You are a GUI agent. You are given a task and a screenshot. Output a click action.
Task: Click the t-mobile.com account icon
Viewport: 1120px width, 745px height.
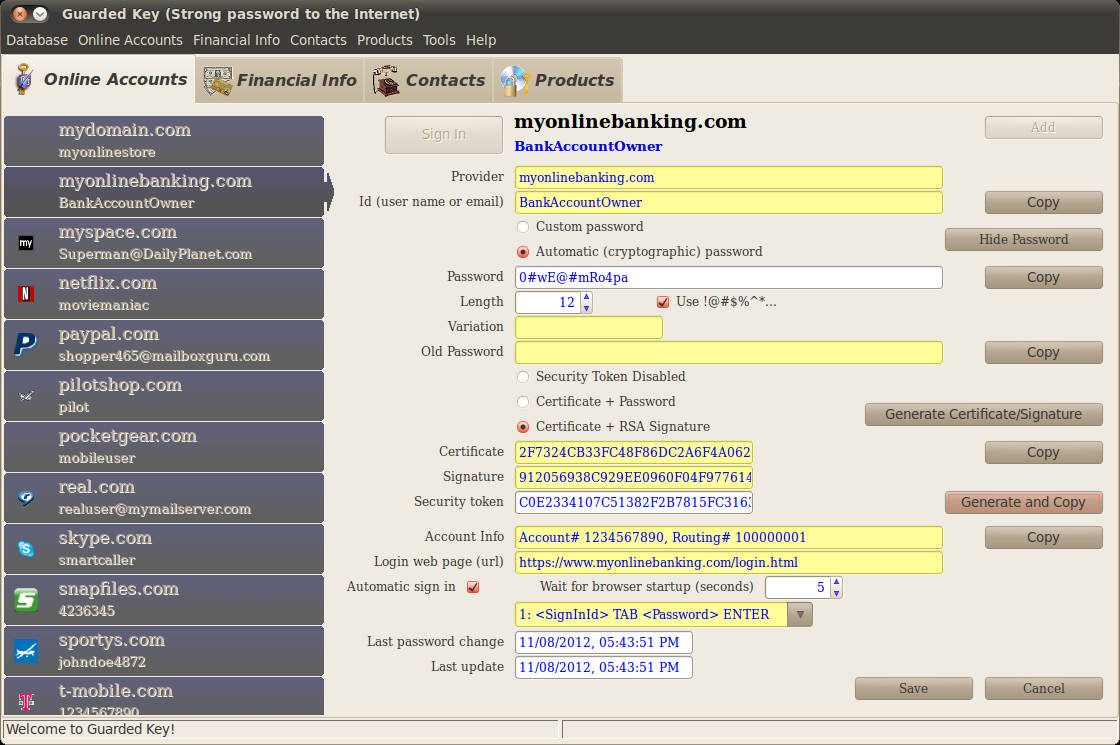[26, 701]
